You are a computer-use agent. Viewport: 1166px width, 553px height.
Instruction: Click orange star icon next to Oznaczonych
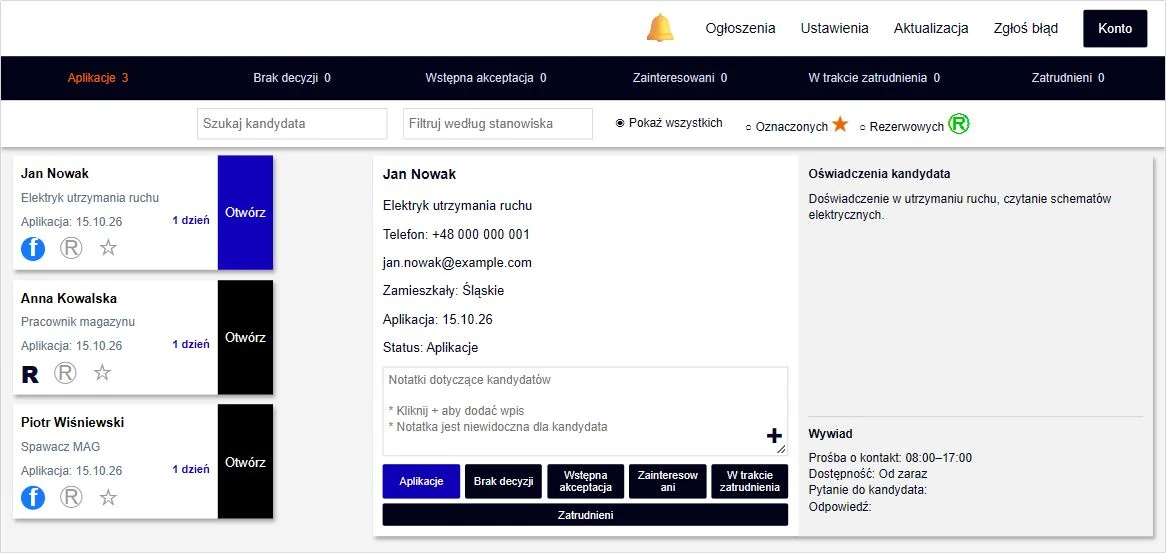(x=840, y=124)
